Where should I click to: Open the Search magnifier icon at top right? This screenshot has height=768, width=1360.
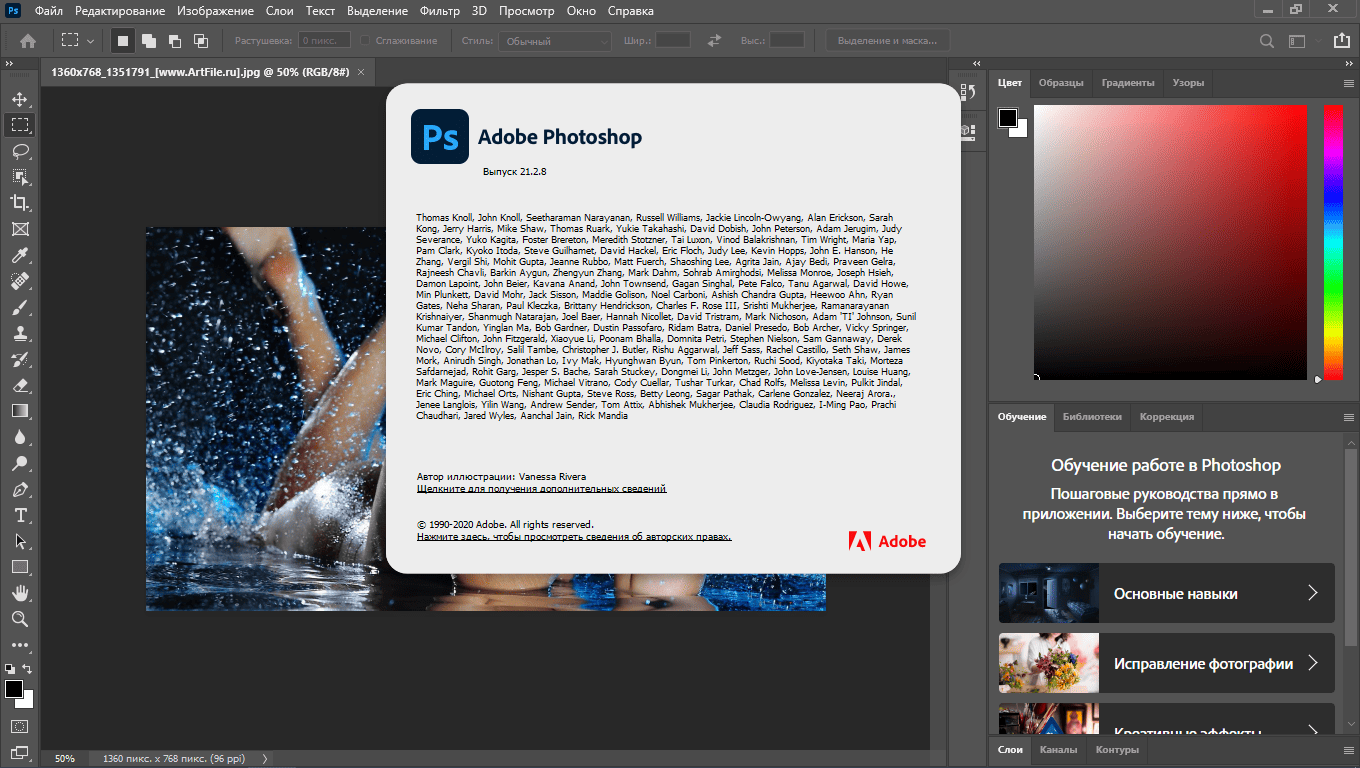pos(1267,41)
